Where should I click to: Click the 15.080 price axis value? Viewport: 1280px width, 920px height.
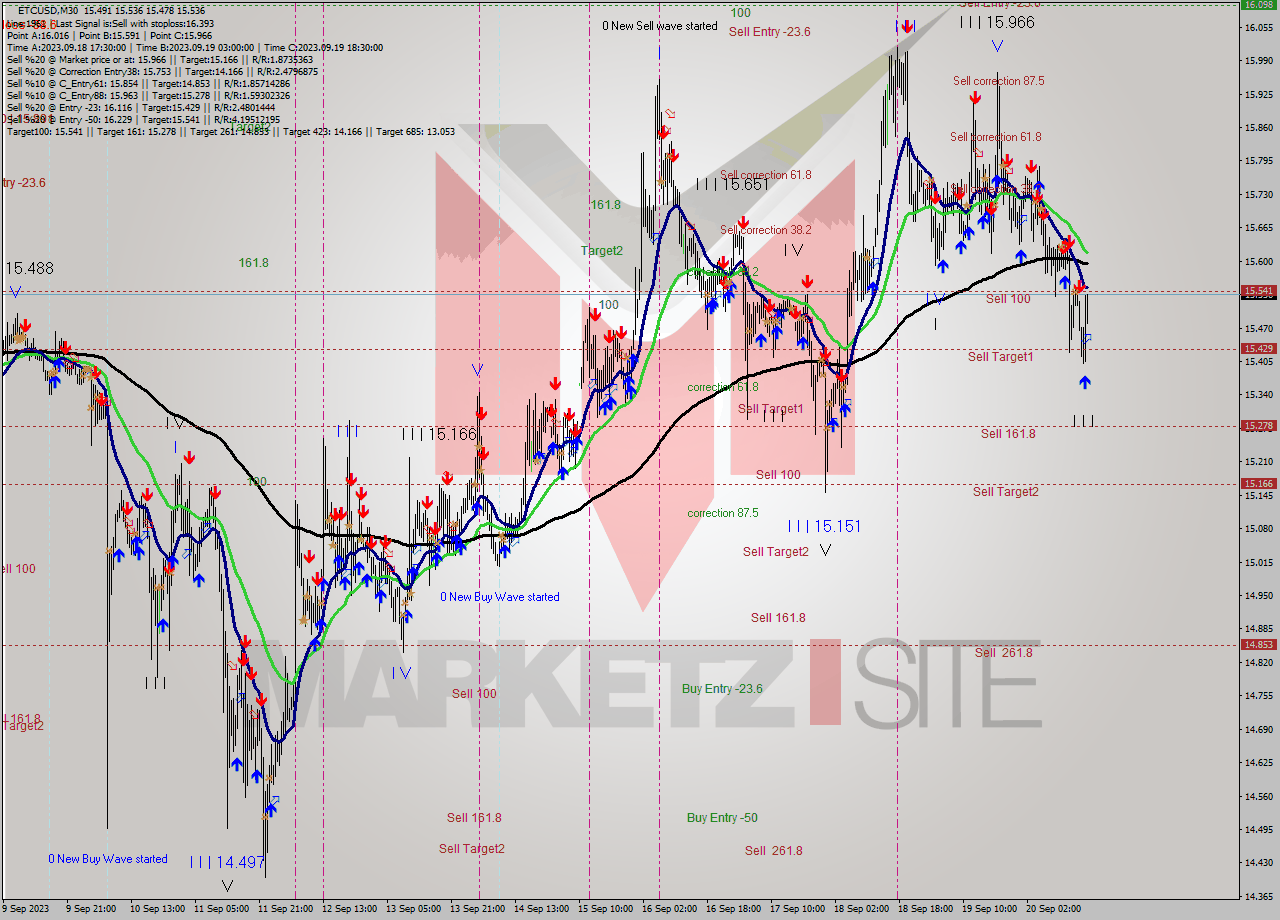pos(1258,528)
